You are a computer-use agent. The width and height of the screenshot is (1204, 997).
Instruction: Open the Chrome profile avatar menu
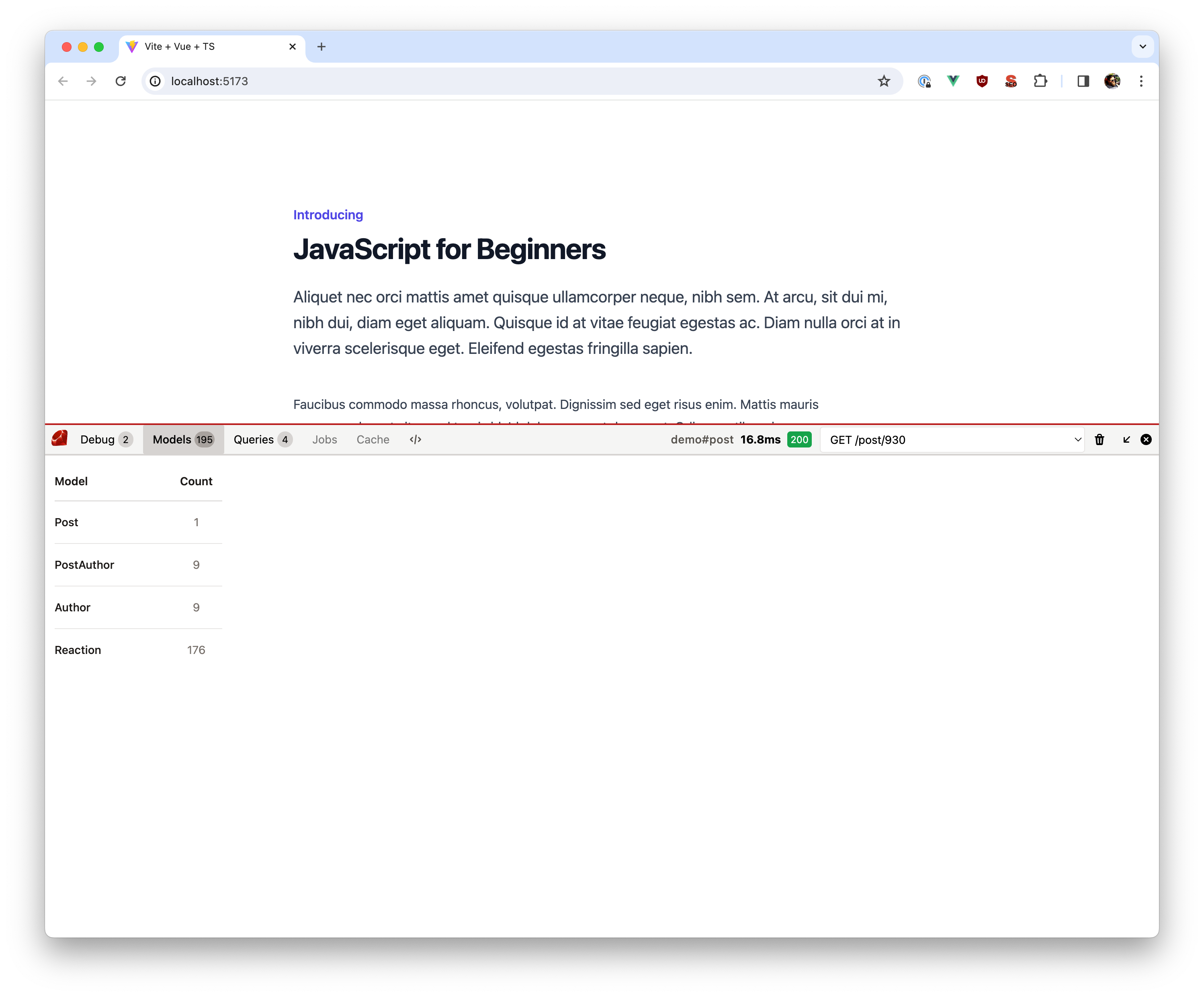point(1112,82)
